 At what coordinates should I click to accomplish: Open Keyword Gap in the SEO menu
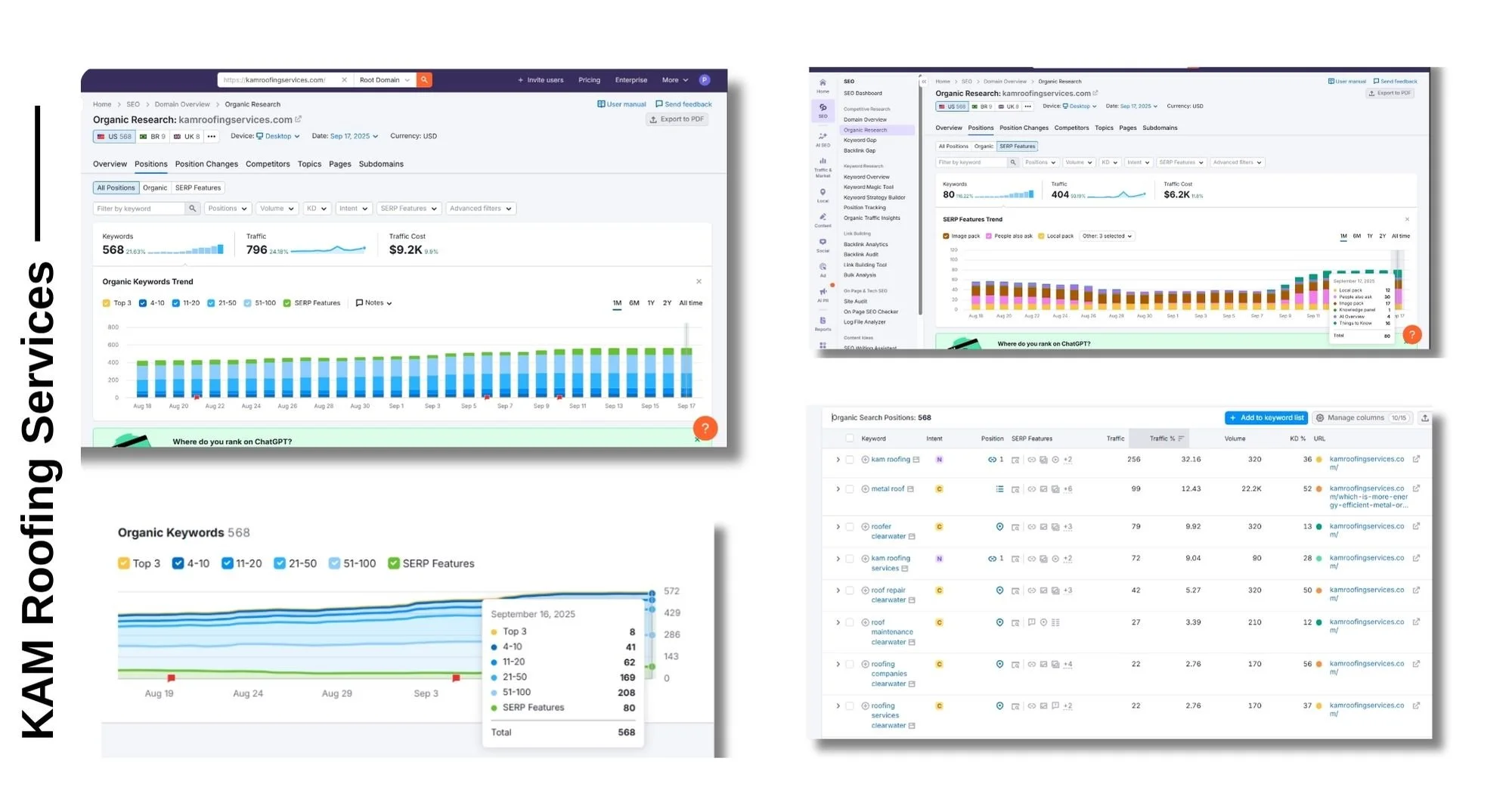click(860, 140)
